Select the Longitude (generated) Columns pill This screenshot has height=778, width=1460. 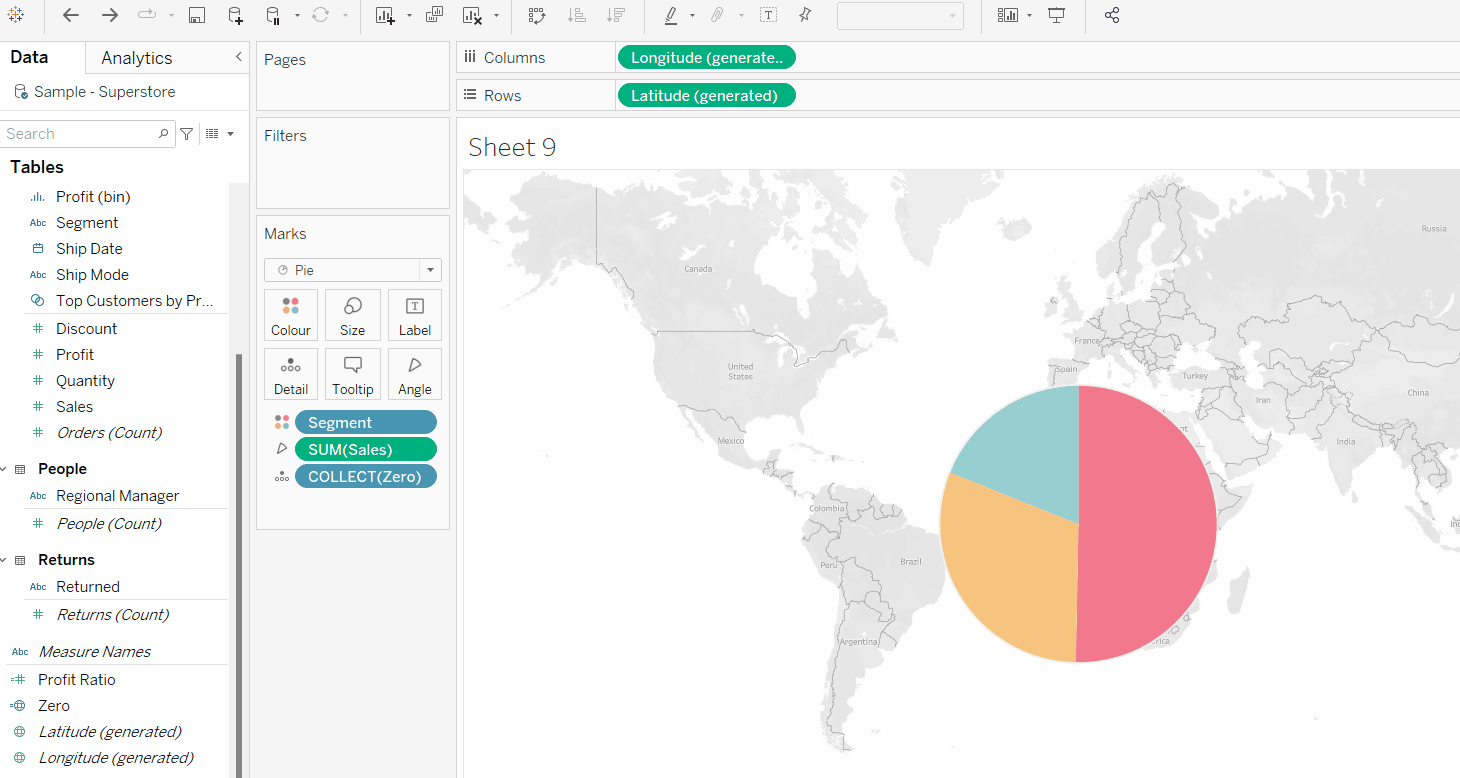point(707,58)
